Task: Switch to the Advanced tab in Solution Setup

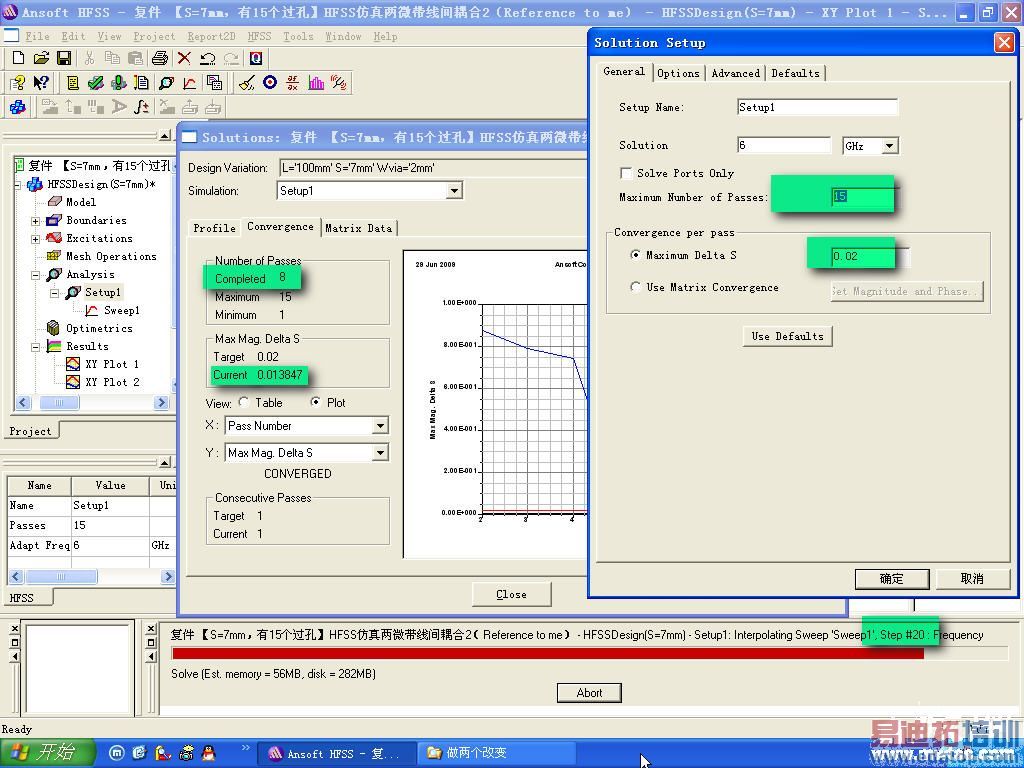Action: point(735,73)
